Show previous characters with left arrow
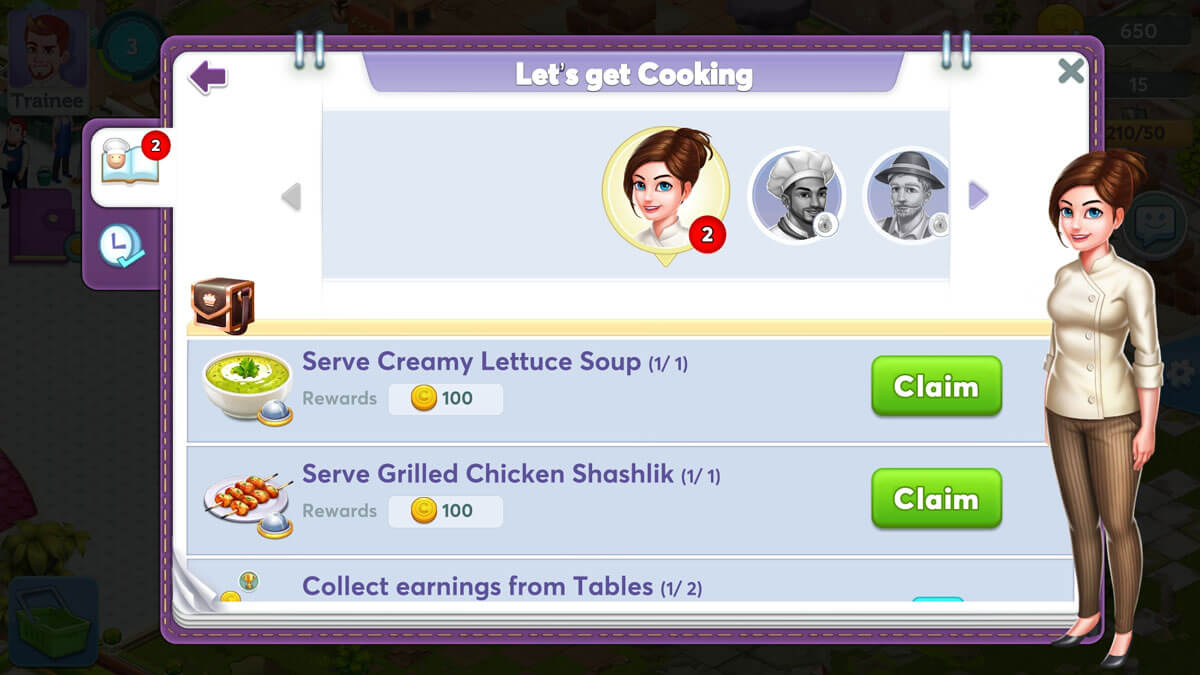The image size is (1200, 675). 291,197
